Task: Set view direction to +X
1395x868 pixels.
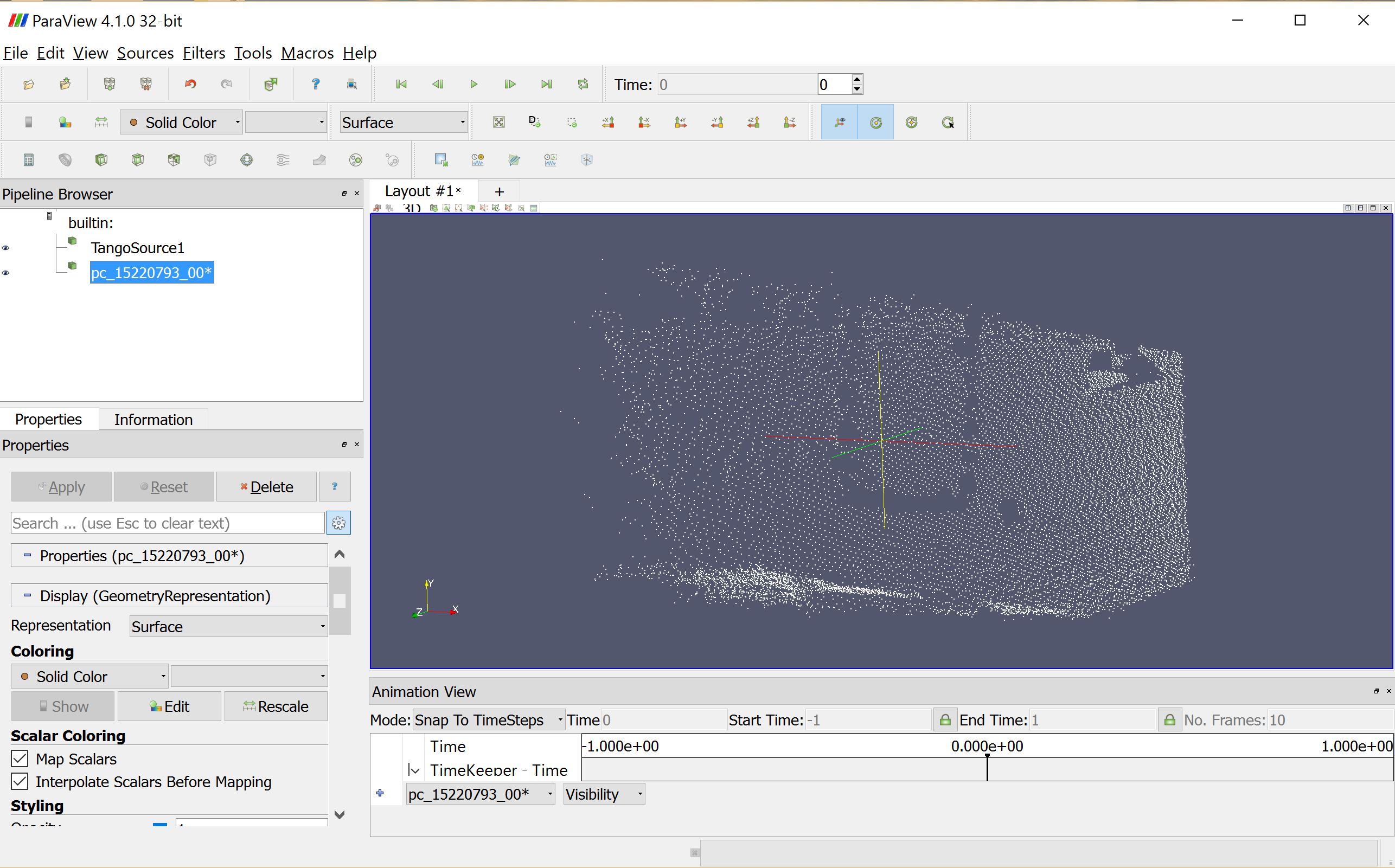Action: click(608, 123)
